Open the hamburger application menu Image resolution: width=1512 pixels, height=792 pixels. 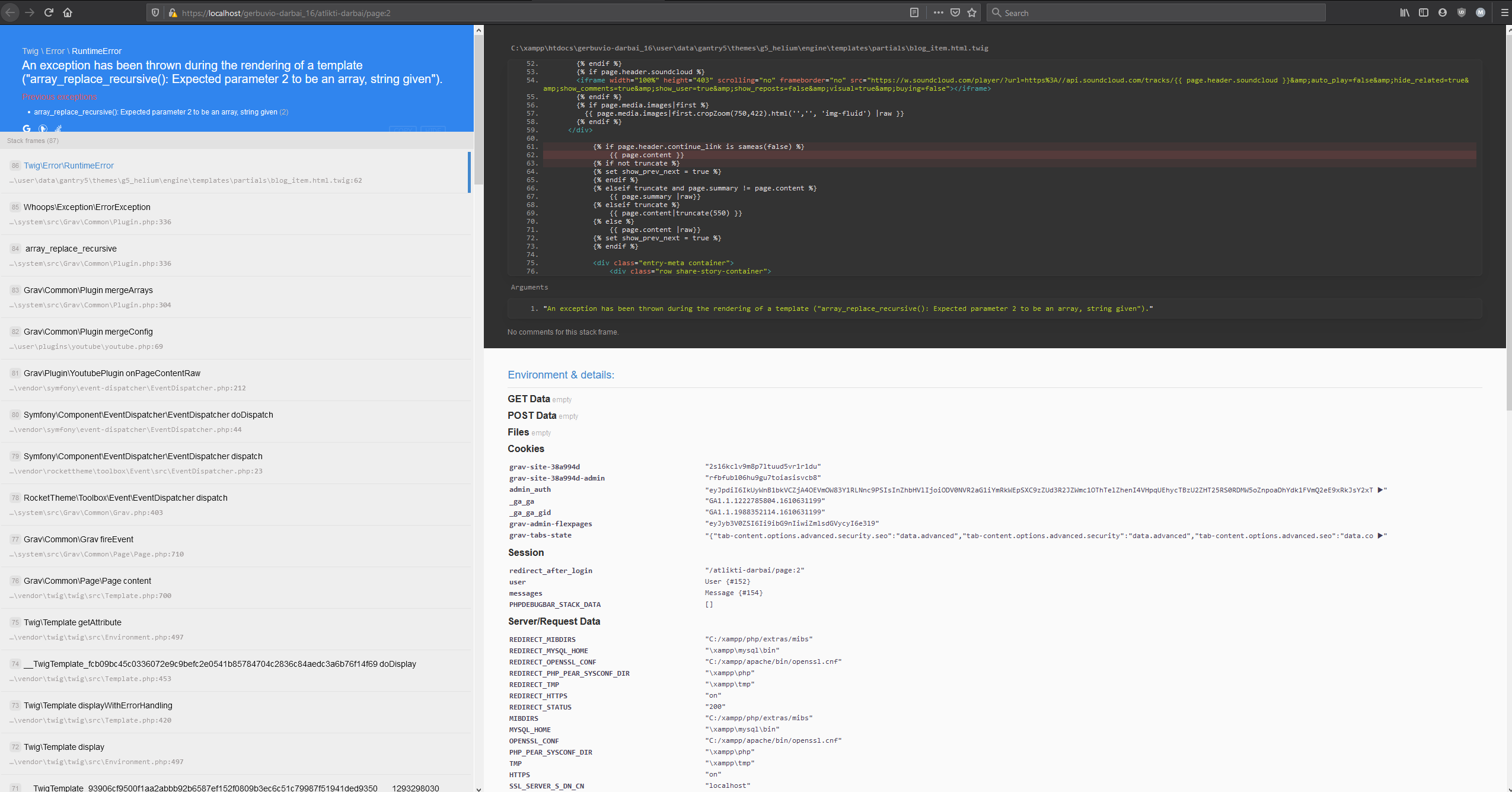click(1504, 12)
